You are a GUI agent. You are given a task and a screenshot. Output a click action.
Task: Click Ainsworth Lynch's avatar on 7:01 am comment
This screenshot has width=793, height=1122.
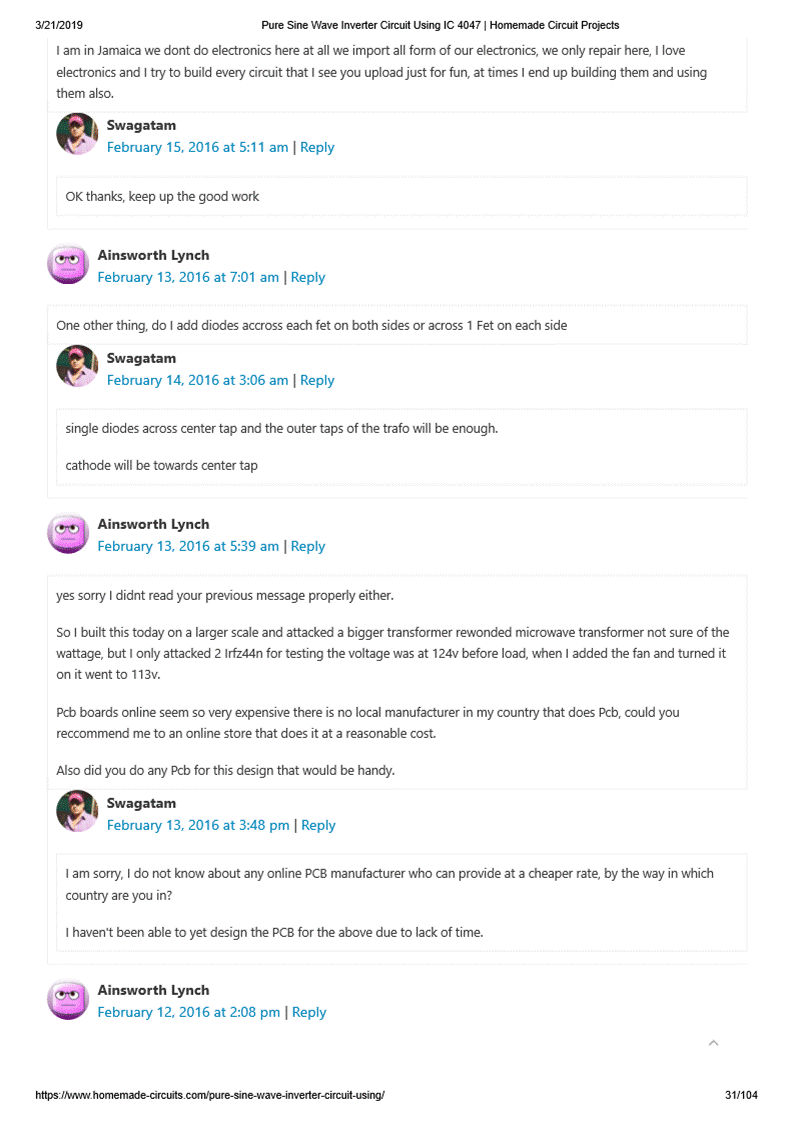[68, 264]
